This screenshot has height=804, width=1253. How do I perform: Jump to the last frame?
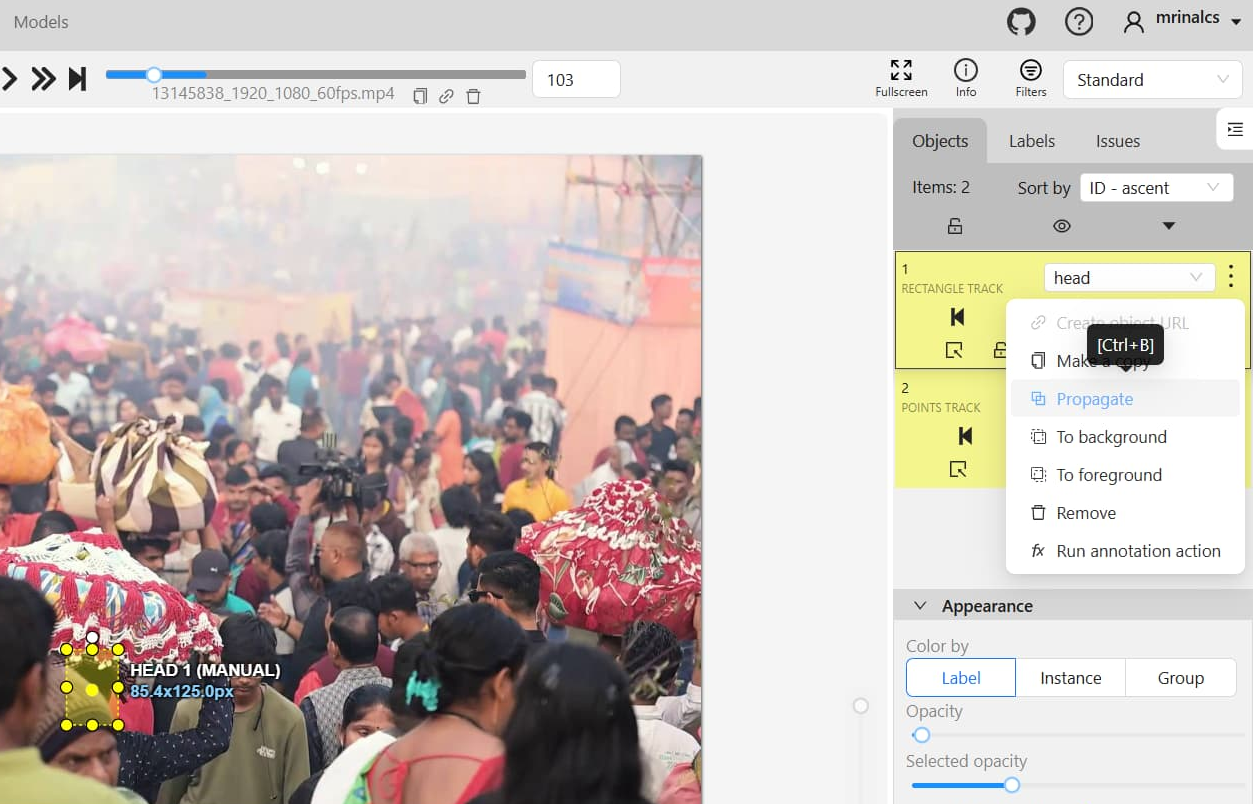pyautogui.click(x=77, y=79)
